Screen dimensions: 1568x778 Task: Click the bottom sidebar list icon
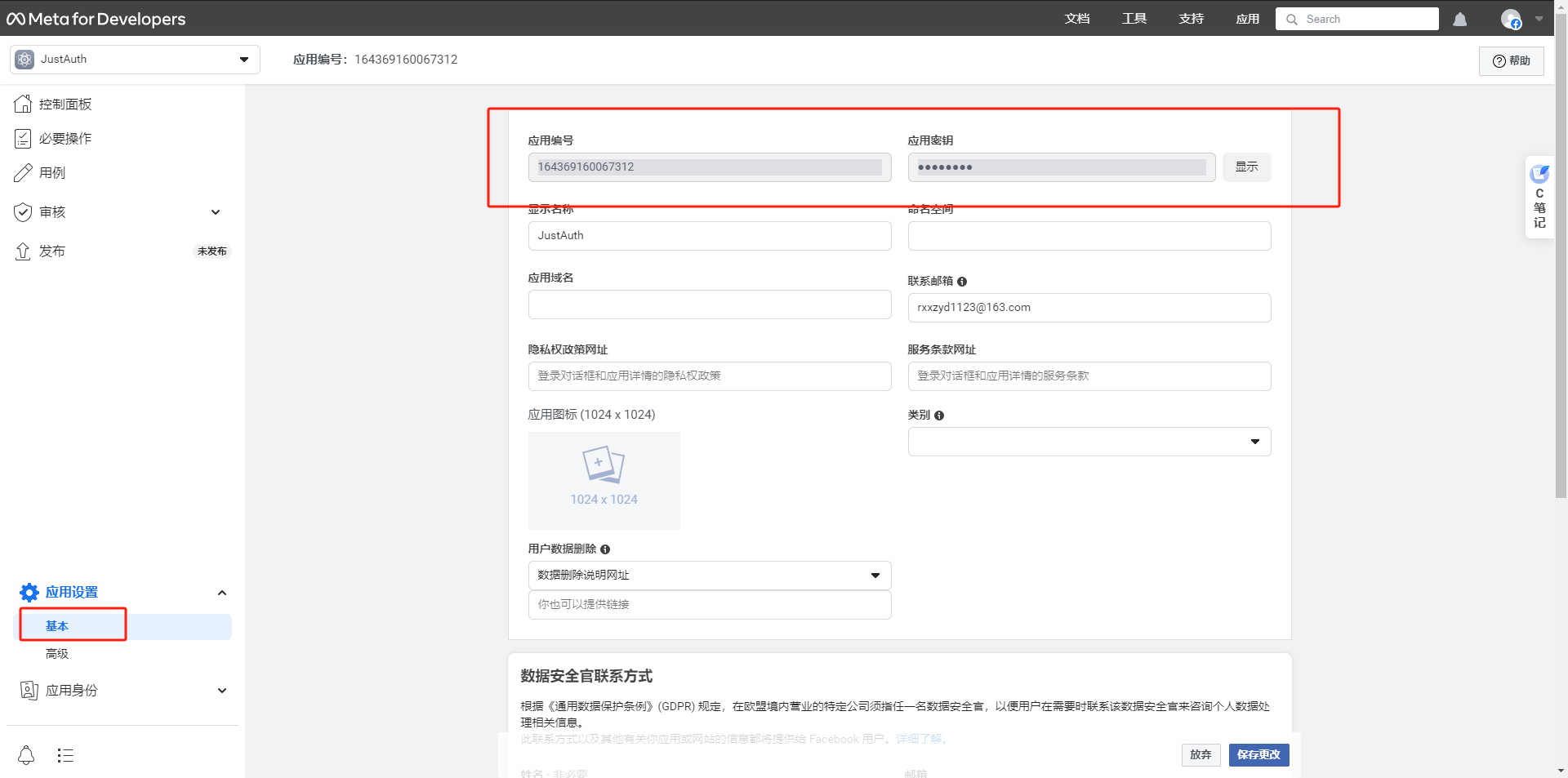[65, 755]
